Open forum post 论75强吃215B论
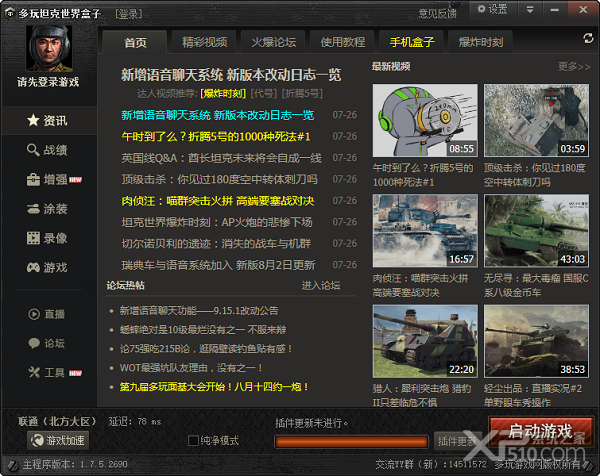 (206, 349)
